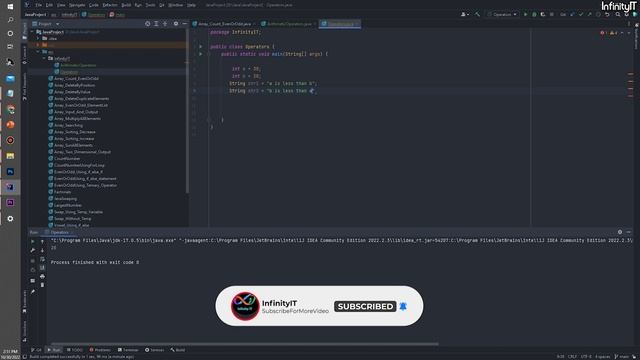Start debugging with the green bug icon
The image size is (640, 360).
534,14
